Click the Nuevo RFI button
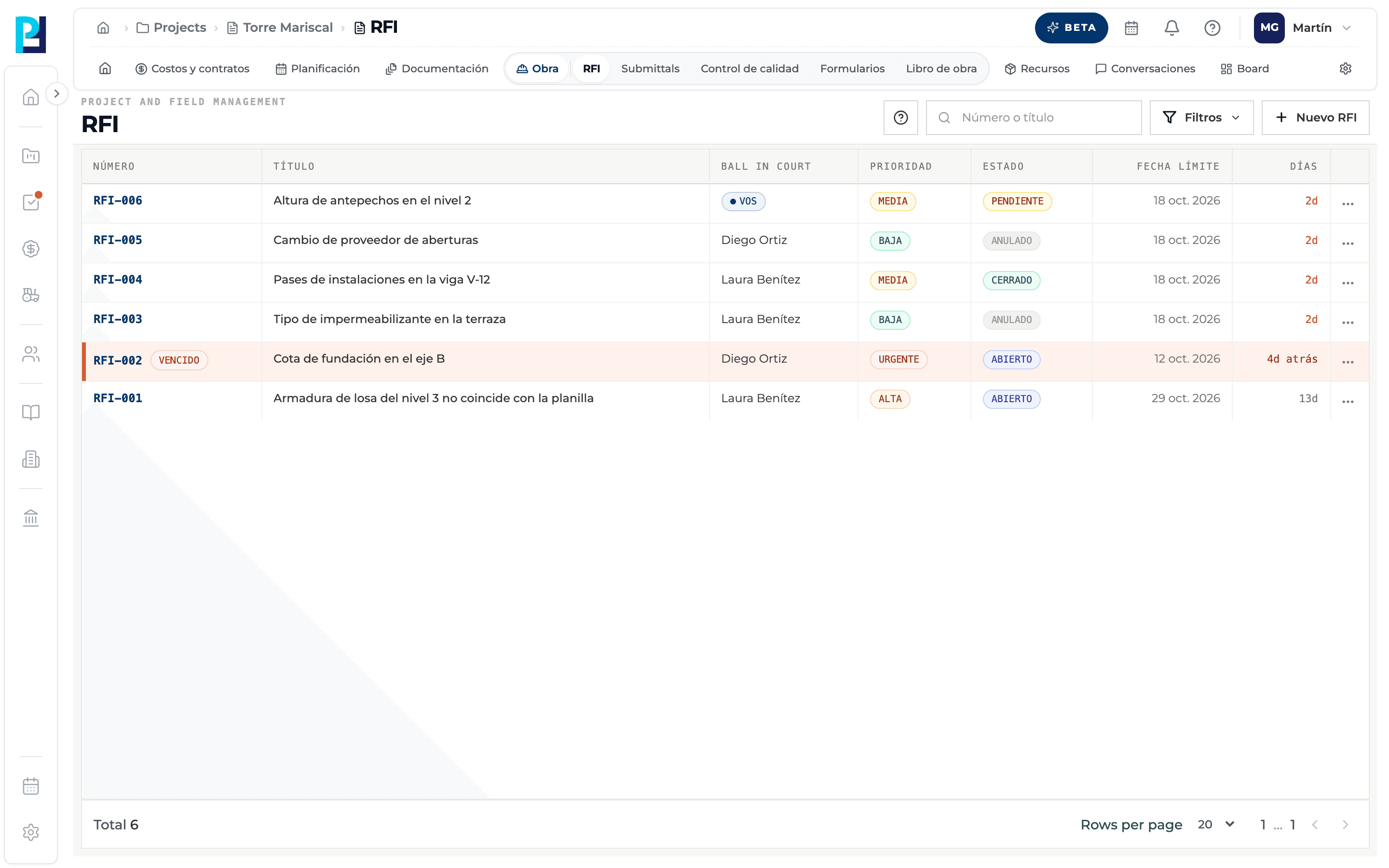The height and width of the screenshot is (868, 1389). [1315, 118]
